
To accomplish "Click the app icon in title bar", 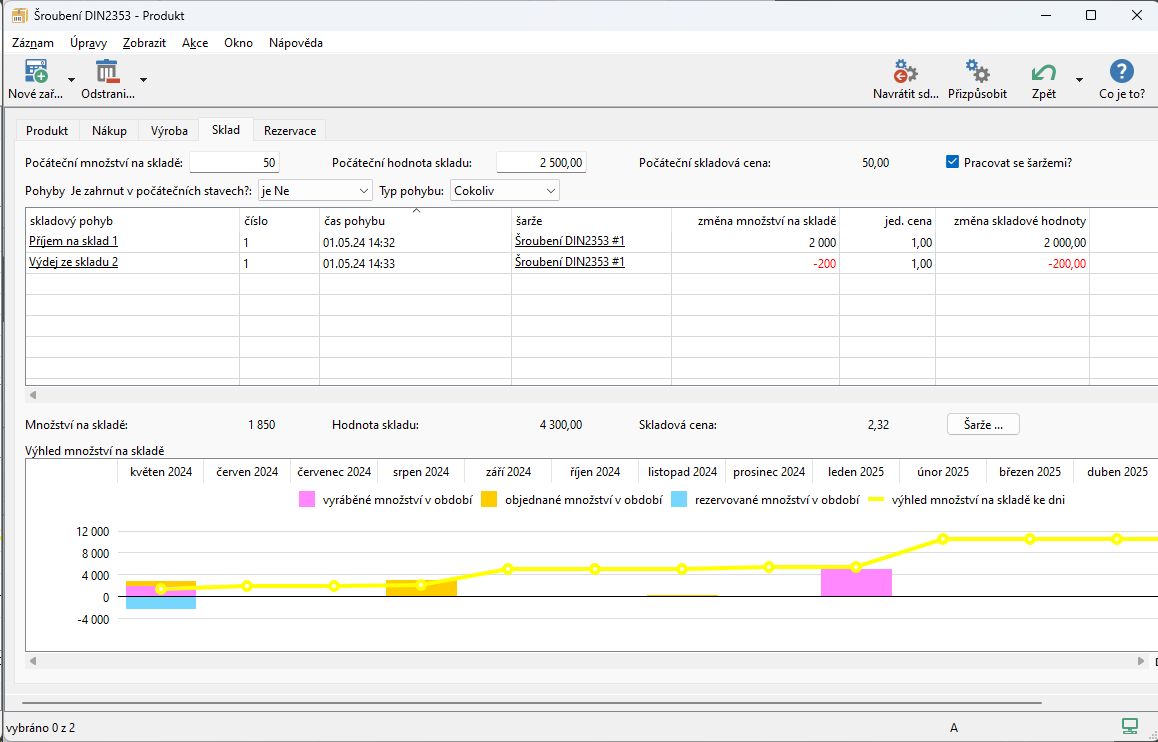I will pyautogui.click(x=18, y=16).
